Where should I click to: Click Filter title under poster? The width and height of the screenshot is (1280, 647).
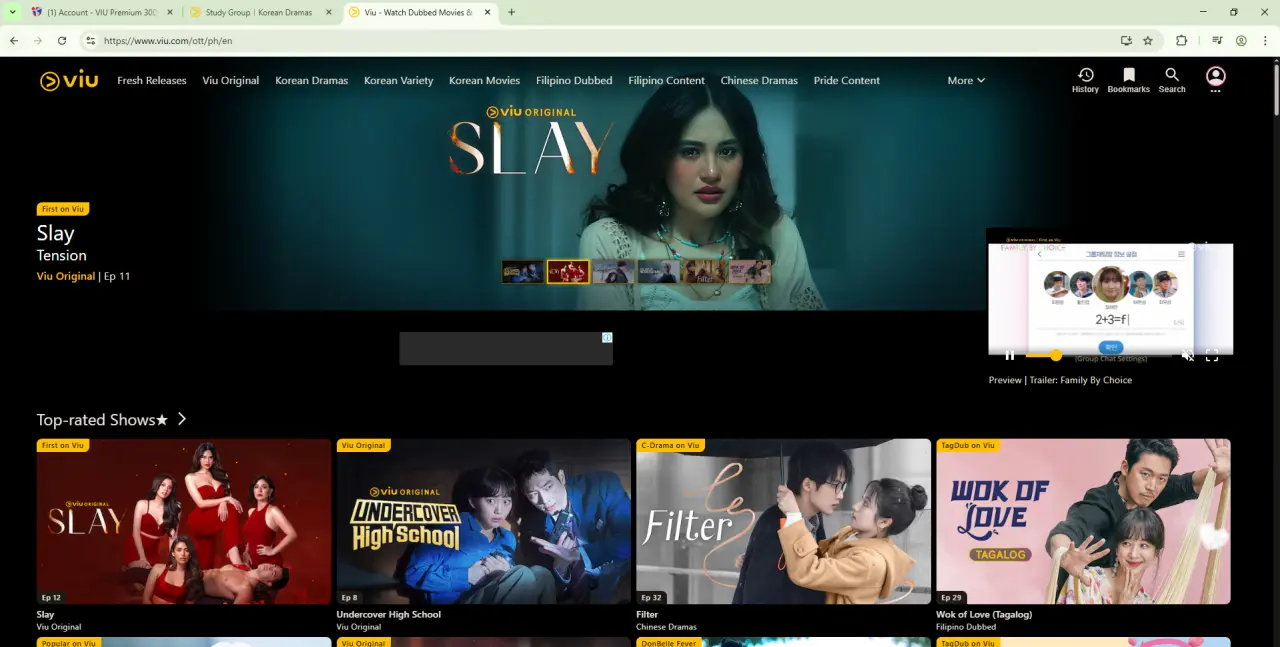coord(647,614)
